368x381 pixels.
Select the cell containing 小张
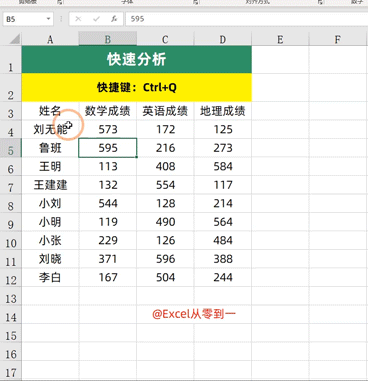click(x=50, y=240)
